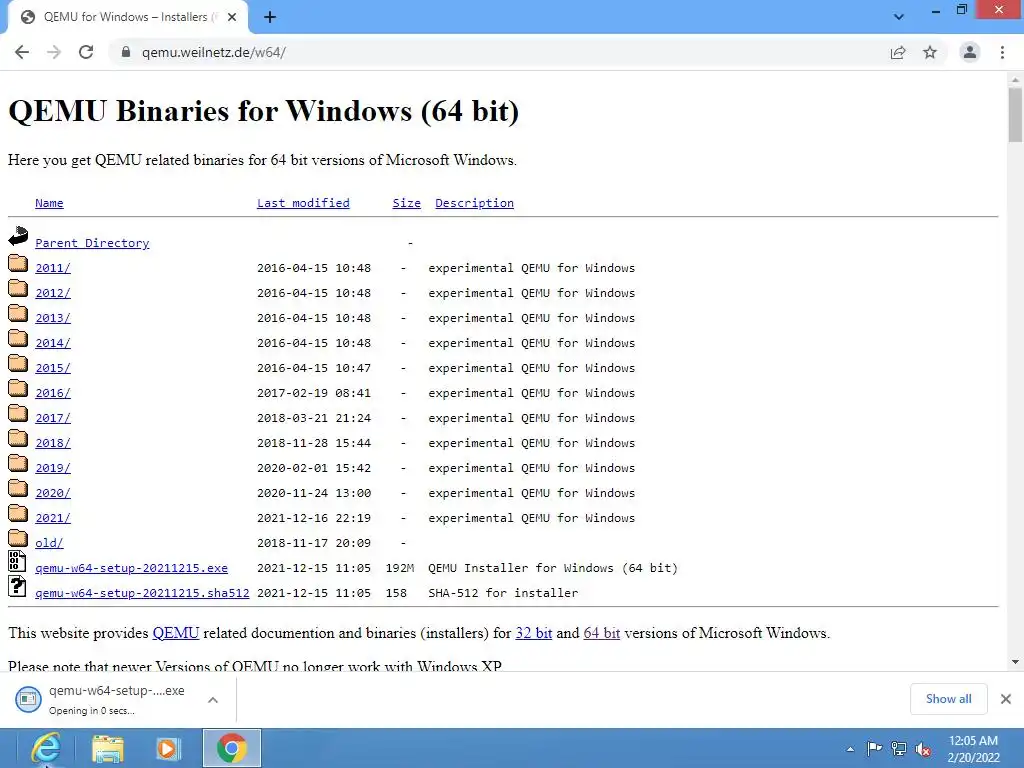Reload the current page

tap(86, 52)
